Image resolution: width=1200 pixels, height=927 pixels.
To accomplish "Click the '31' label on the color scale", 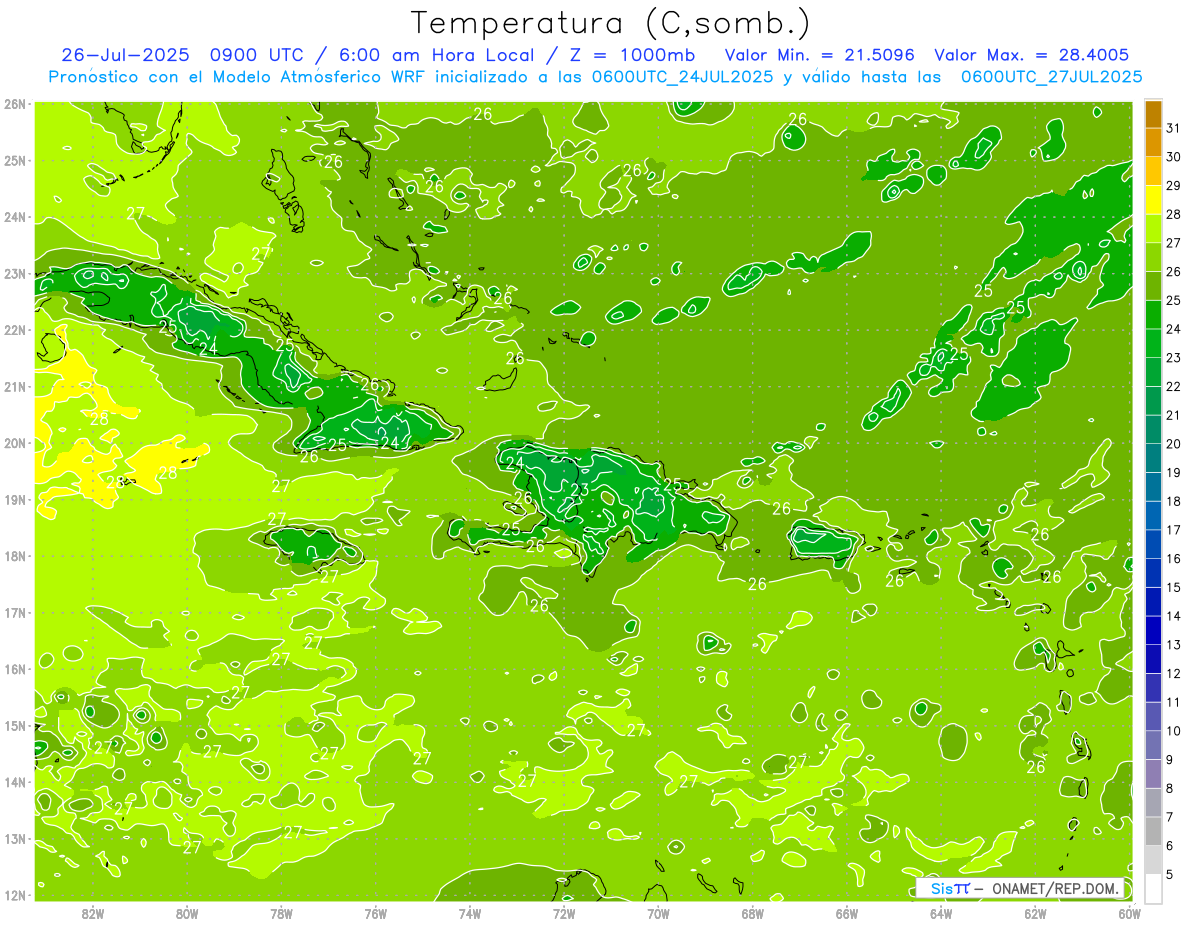I will 1173,128.
